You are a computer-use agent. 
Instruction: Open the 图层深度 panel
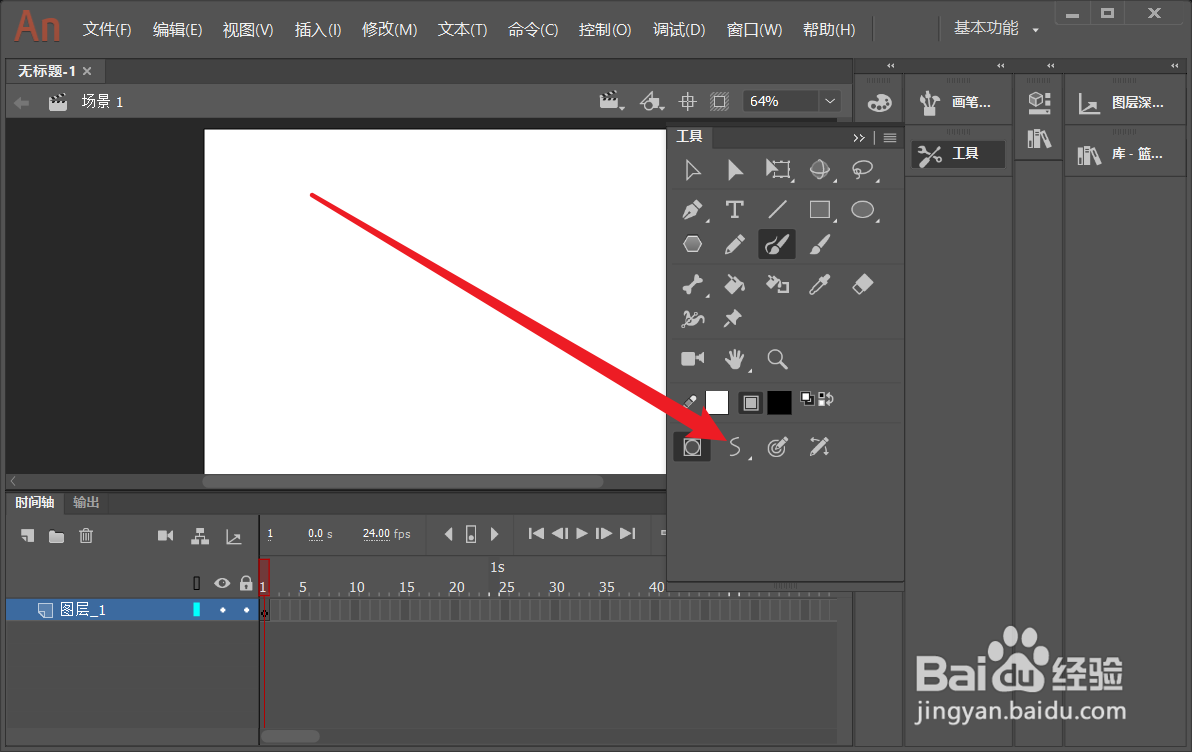(1123, 103)
